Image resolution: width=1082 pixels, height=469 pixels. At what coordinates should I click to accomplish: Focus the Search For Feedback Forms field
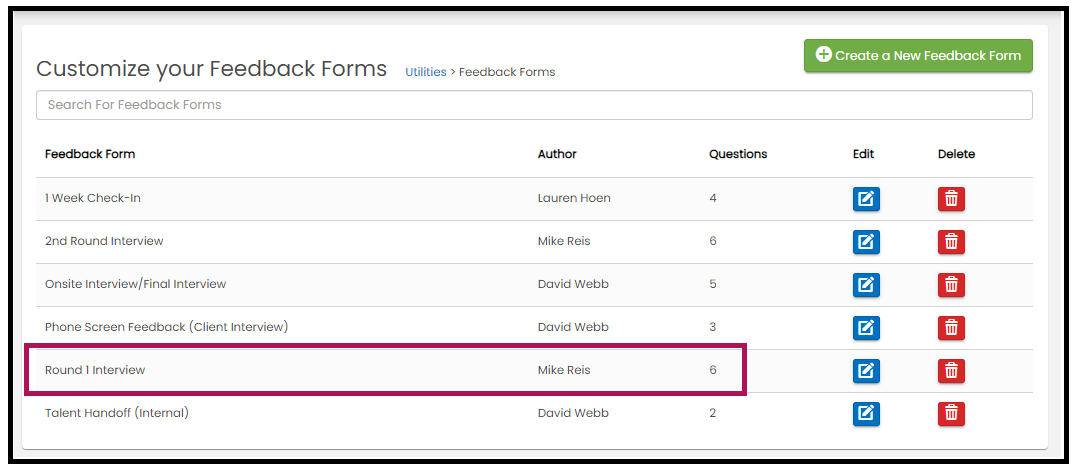coord(534,105)
